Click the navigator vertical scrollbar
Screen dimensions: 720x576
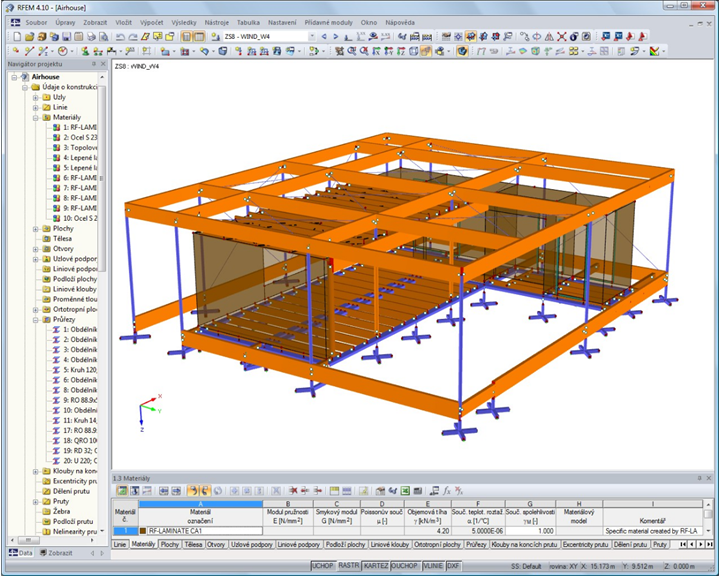click(102, 179)
